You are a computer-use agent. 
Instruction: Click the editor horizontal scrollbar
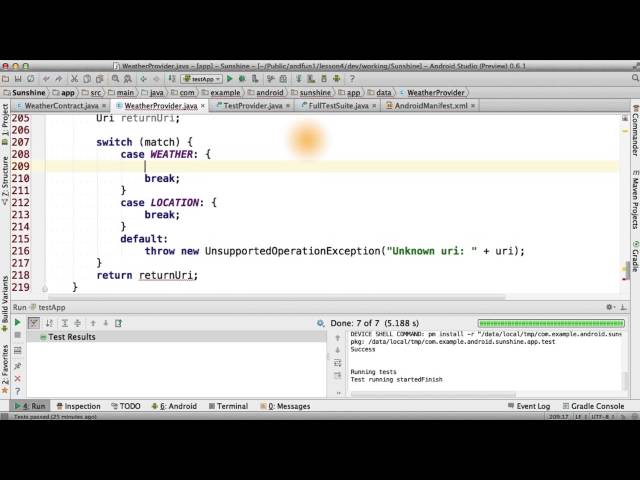tap(276, 297)
